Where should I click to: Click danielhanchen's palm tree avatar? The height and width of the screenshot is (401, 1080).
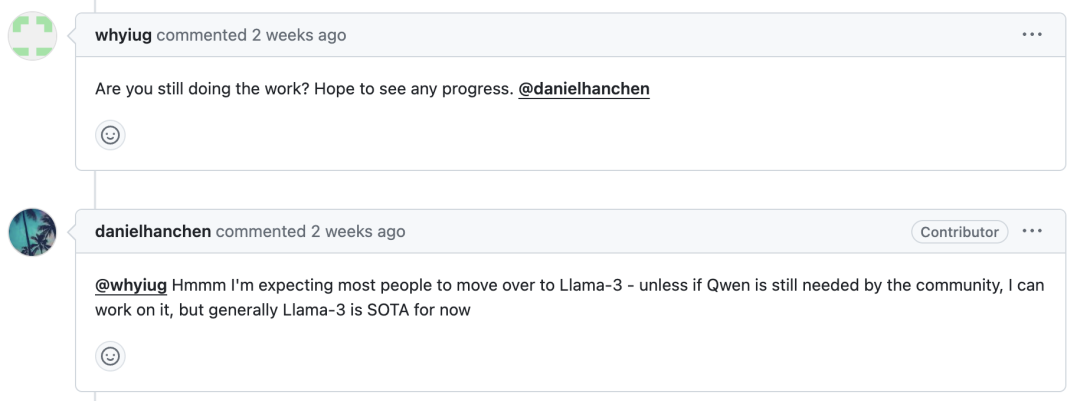point(32,232)
